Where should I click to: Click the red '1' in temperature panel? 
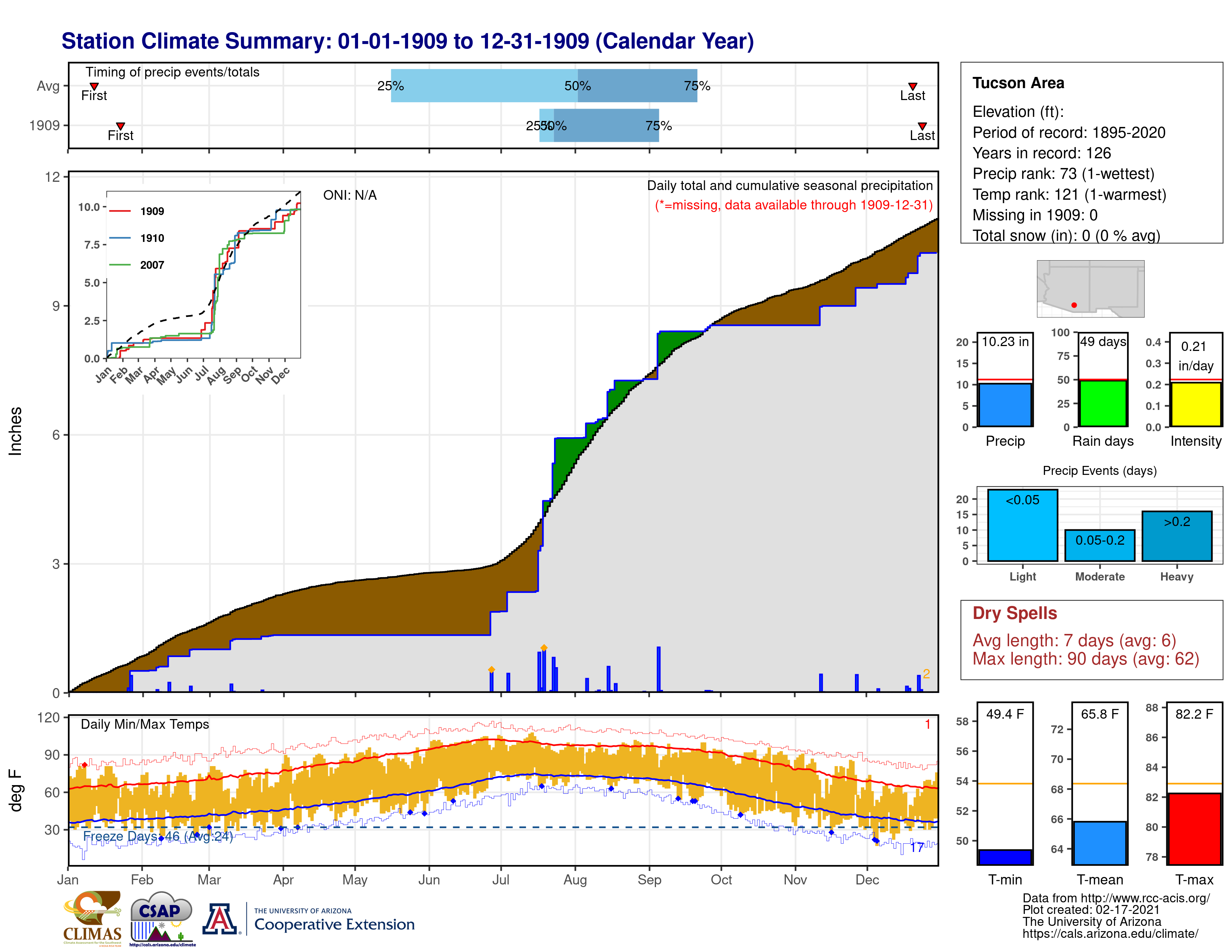[927, 724]
